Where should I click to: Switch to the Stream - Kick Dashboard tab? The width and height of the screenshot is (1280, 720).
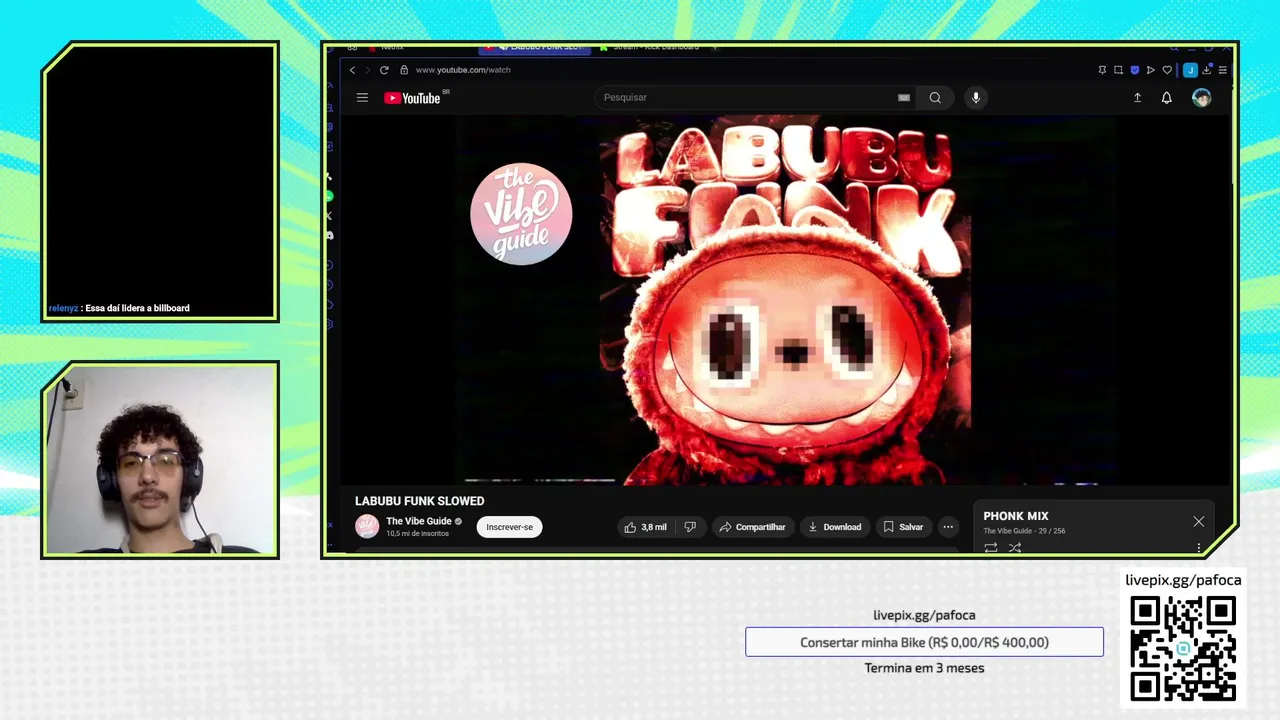point(655,47)
